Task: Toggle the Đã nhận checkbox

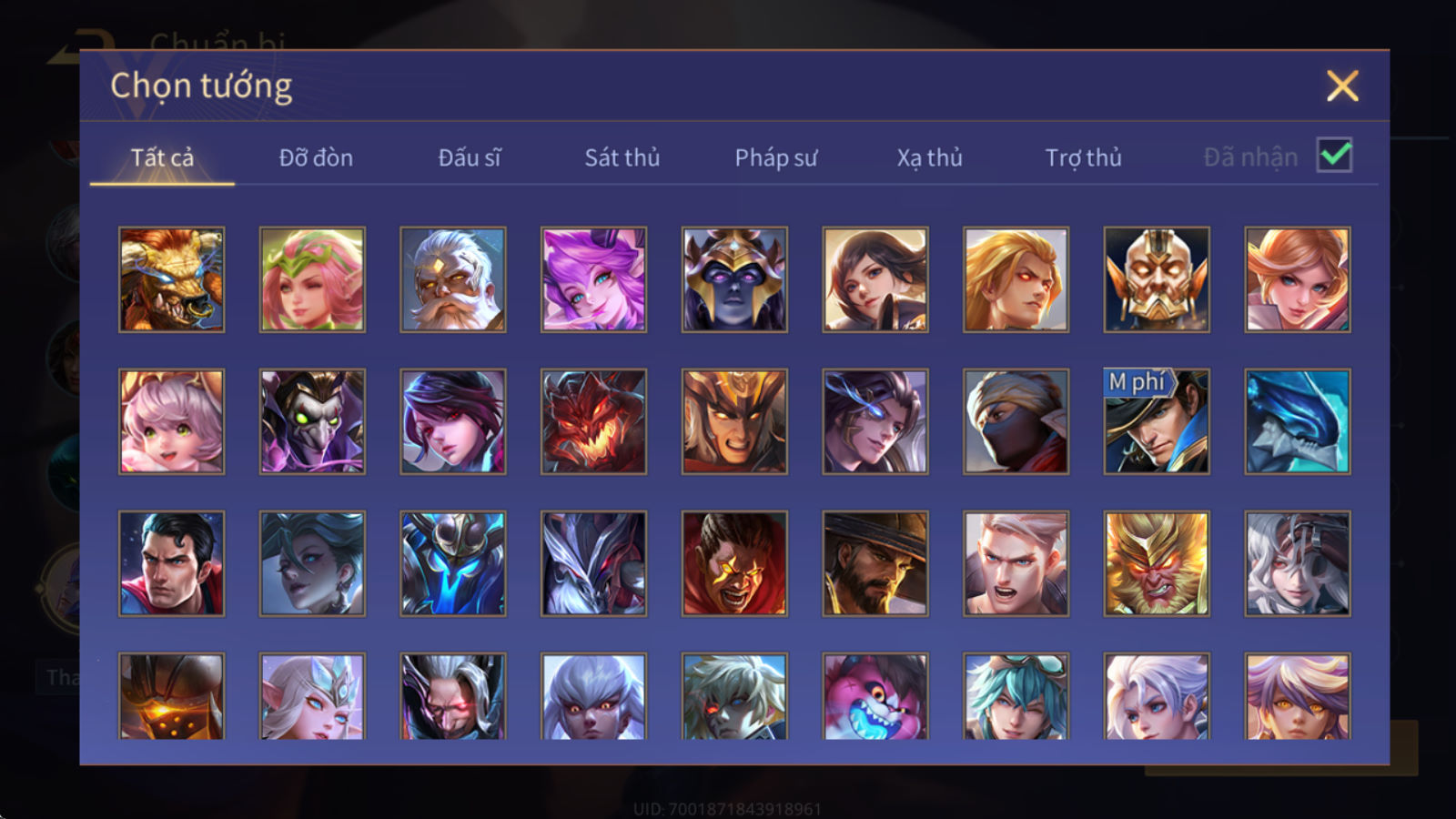Action: click(1335, 156)
